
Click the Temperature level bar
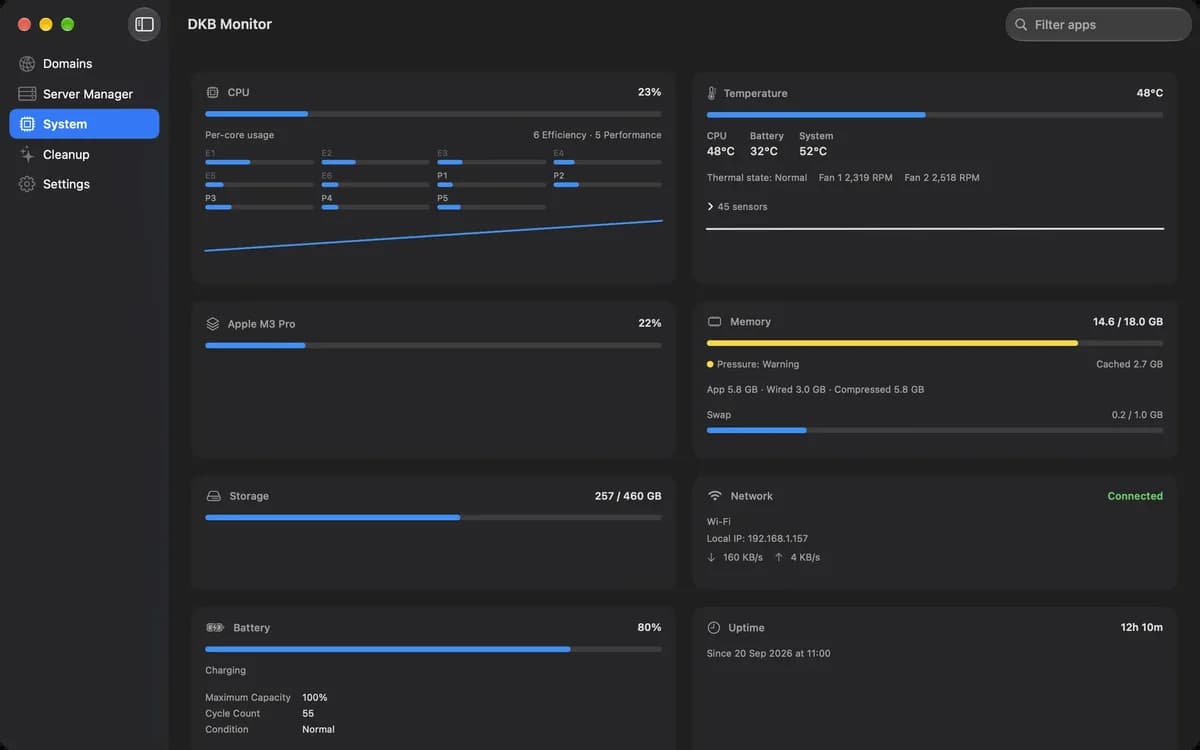coord(935,115)
